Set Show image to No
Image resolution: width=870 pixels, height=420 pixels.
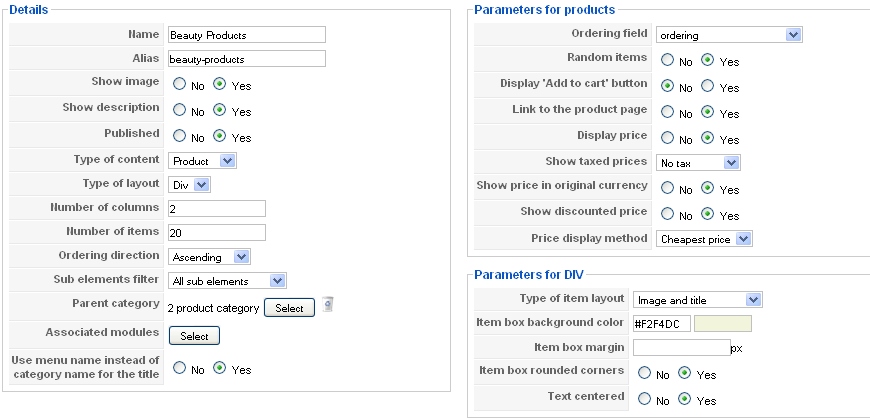179,84
